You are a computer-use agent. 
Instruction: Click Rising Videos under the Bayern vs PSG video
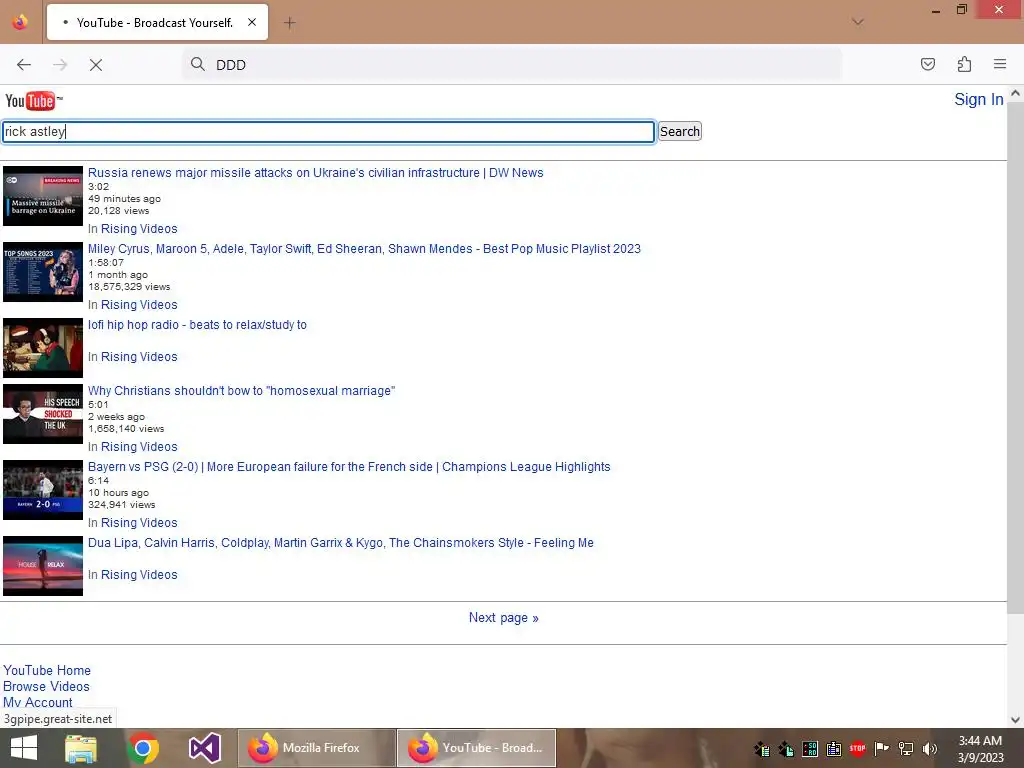pos(139,523)
